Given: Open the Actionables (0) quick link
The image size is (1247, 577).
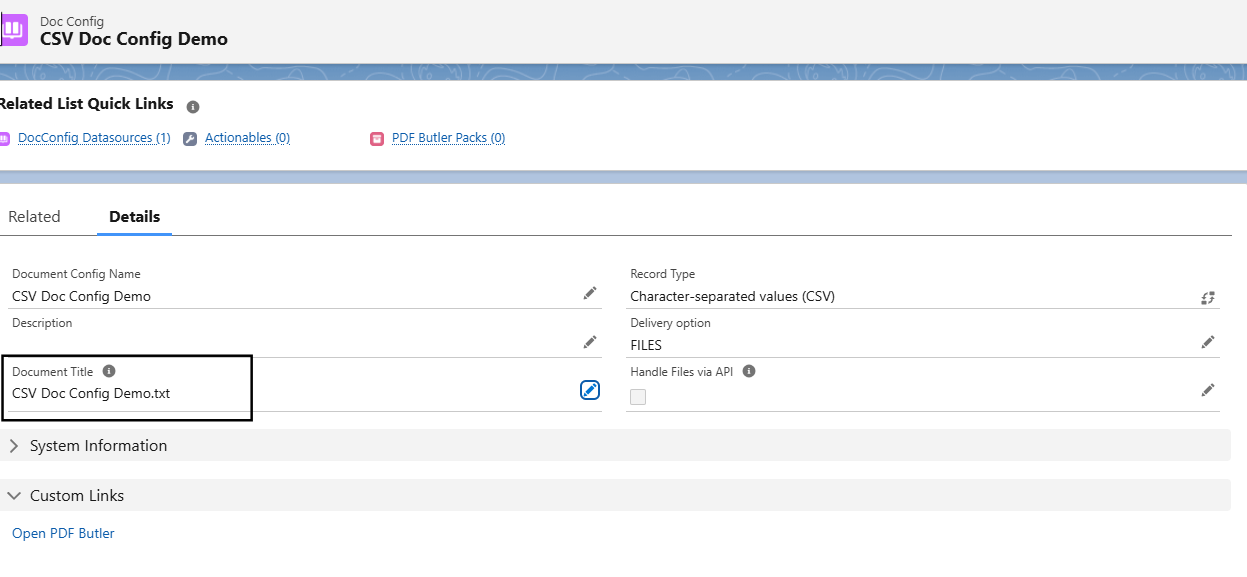Looking at the screenshot, I should [247, 138].
